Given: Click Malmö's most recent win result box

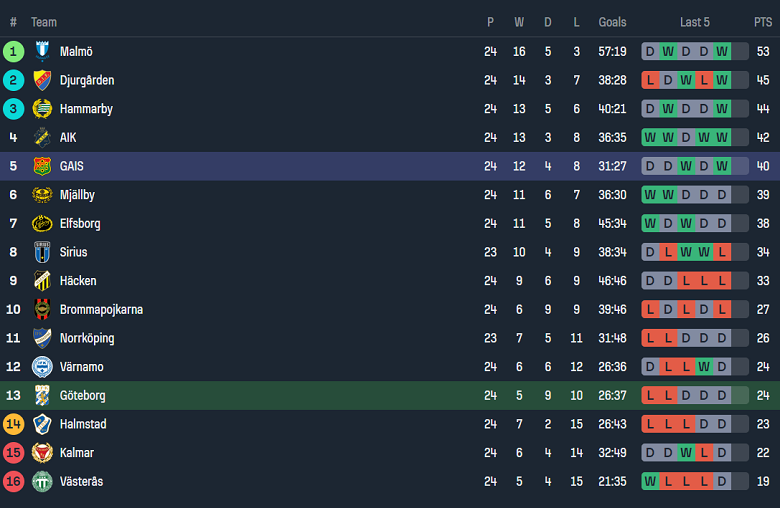Looking at the screenshot, I should 722,51.
